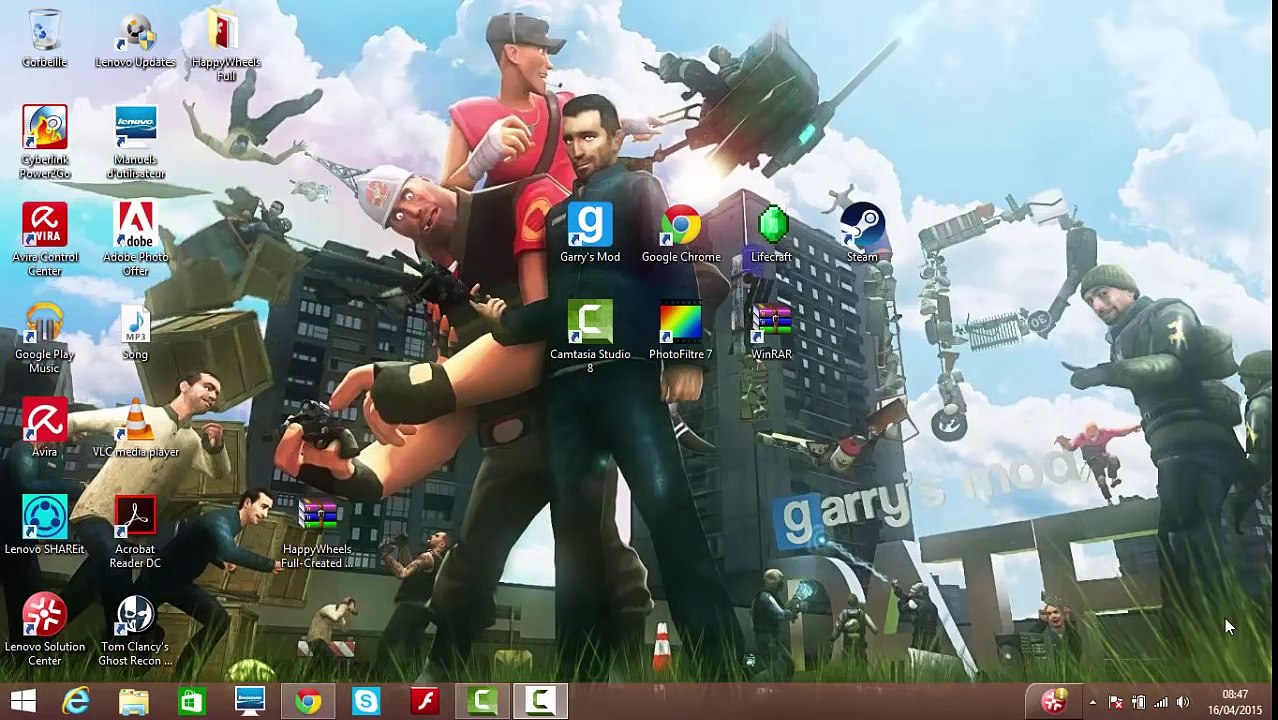The width and height of the screenshot is (1278, 720).
Task: Click the Lenovo monitor taskbar icon
Action: point(249,701)
